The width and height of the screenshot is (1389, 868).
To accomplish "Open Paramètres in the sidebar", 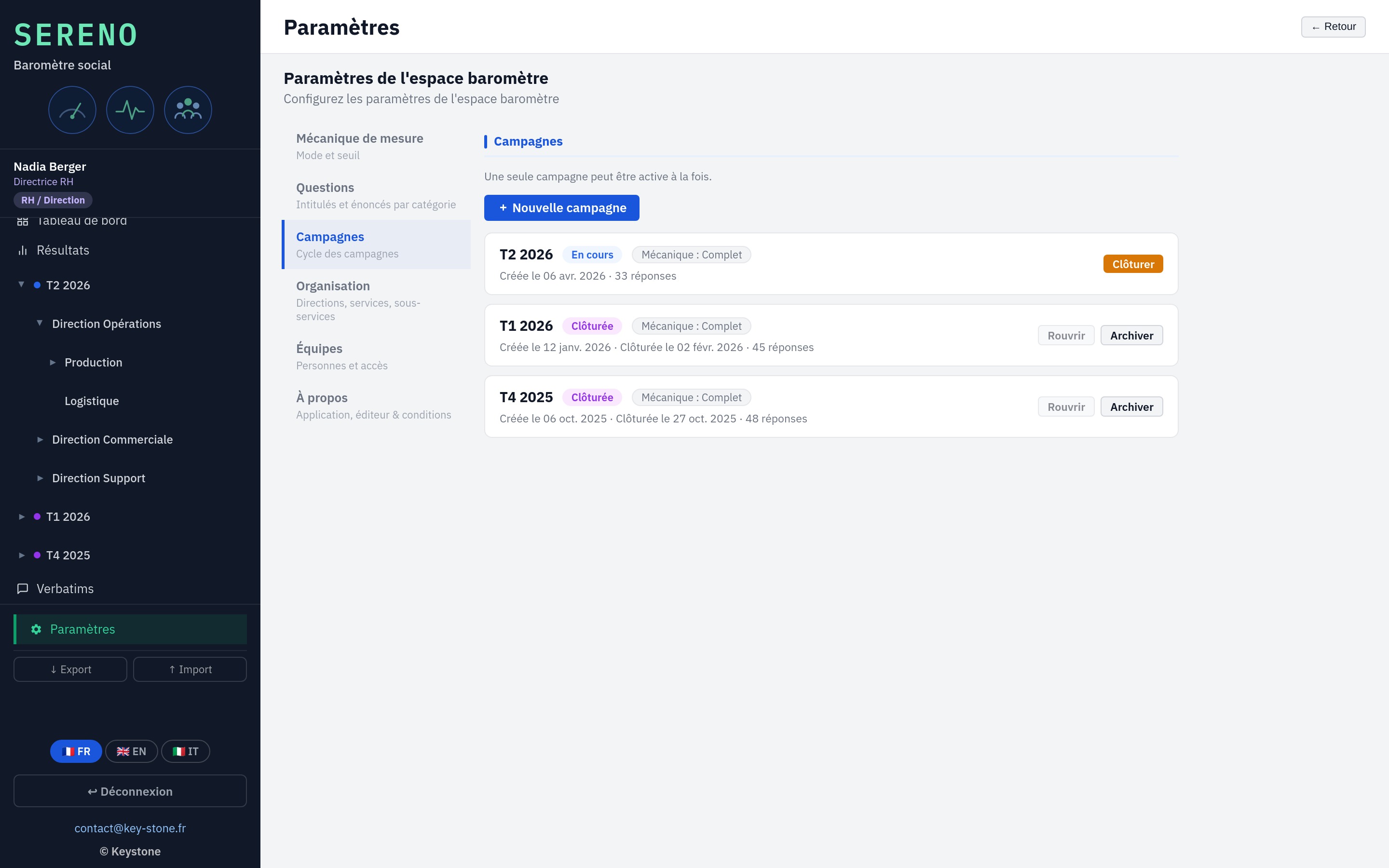I will (x=130, y=629).
